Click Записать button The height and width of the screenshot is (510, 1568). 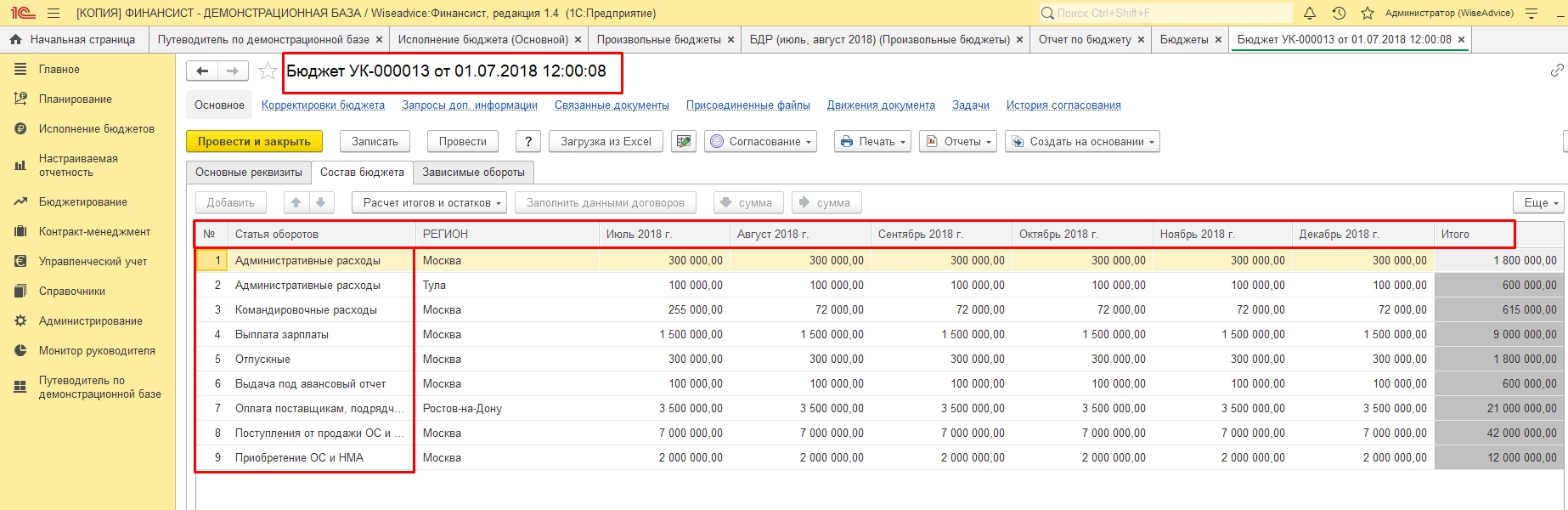point(375,142)
